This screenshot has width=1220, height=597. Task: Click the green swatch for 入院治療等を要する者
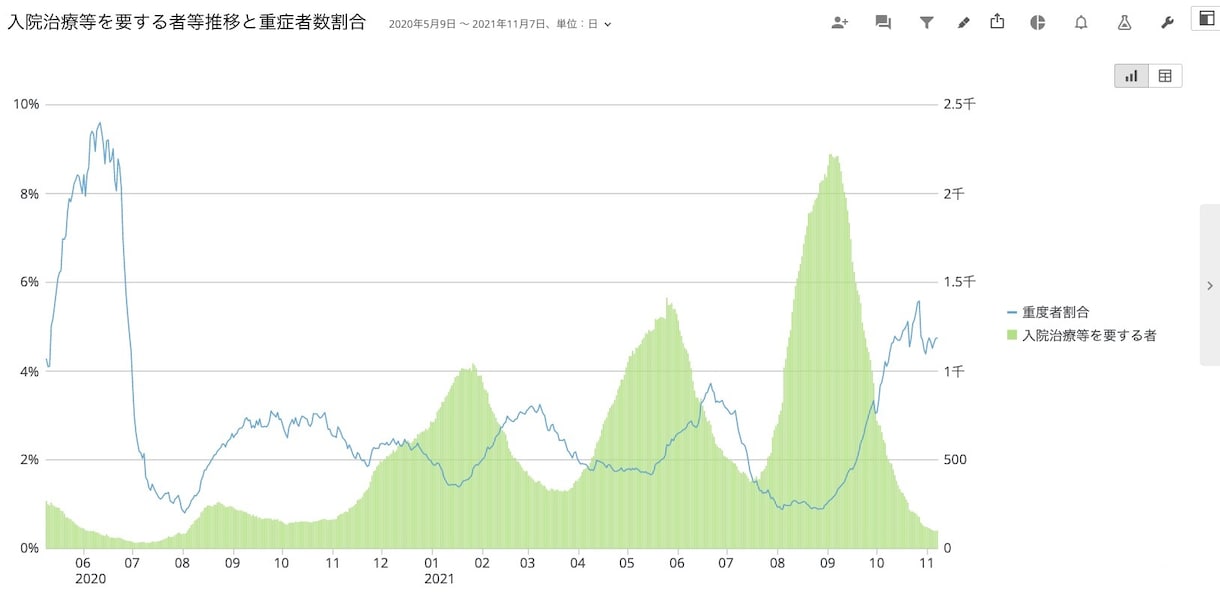[1012, 336]
